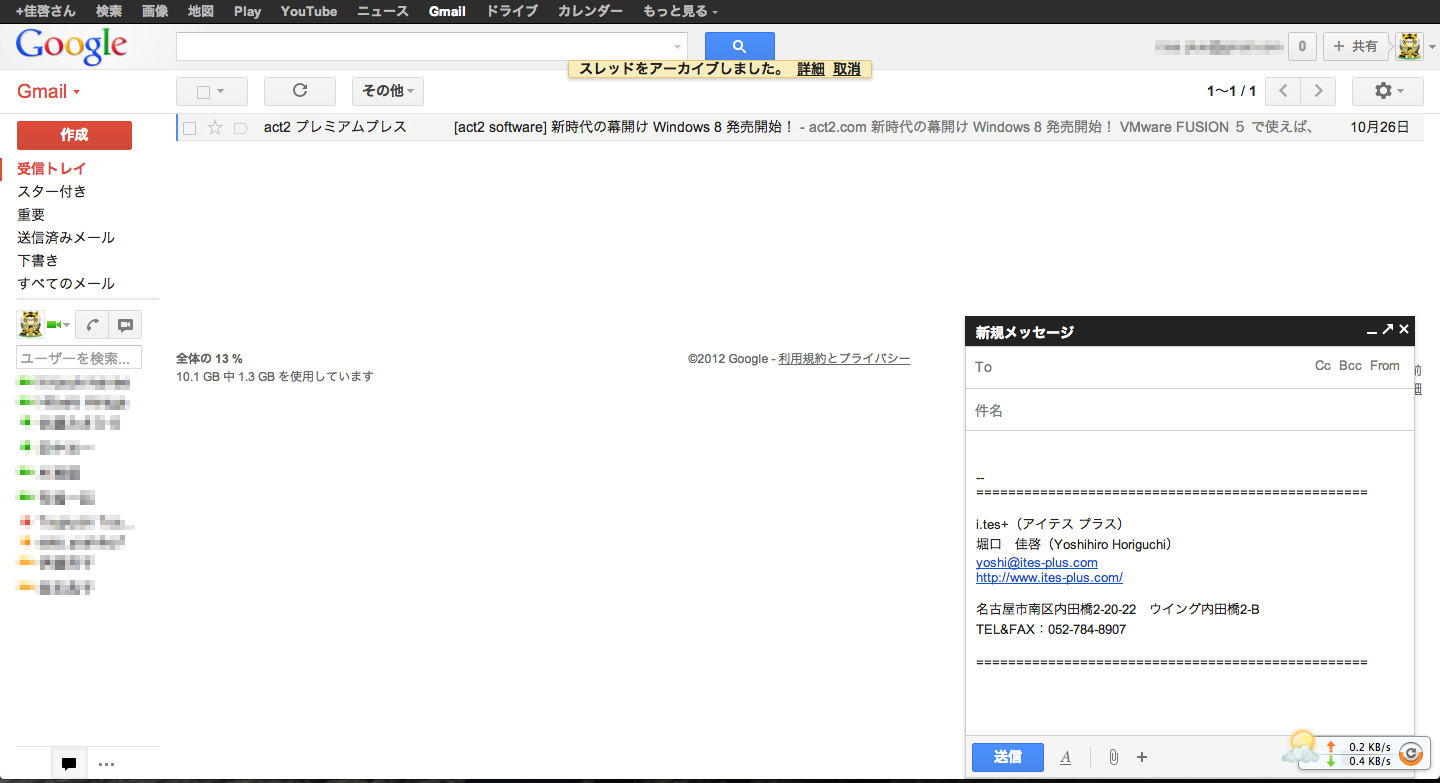The width and height of the screenshot is (1440, 783).
Task: Toggle importance marker on act2 email
Action: pos(240,128)
